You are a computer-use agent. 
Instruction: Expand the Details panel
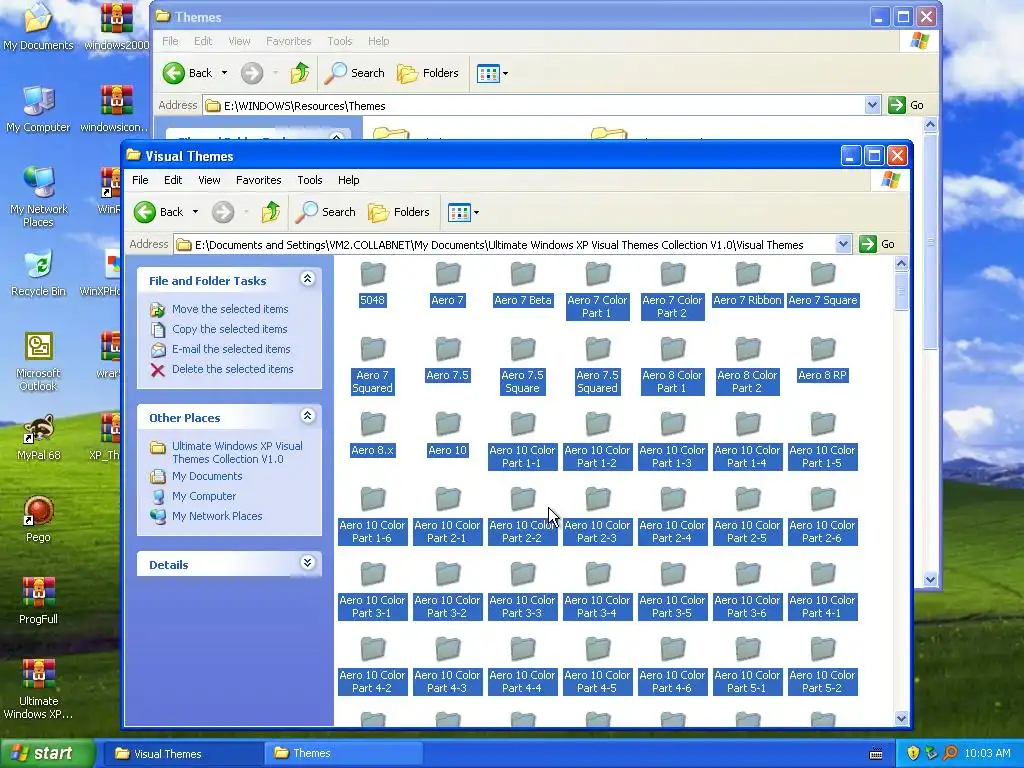(308, 563)
